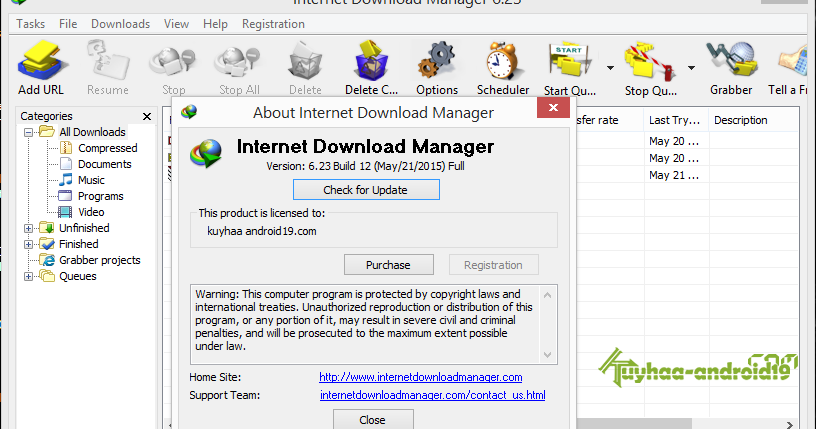Screen dimensions: 816x429
Task: Click the Check for Update button
Action: (x=366, y=190)
